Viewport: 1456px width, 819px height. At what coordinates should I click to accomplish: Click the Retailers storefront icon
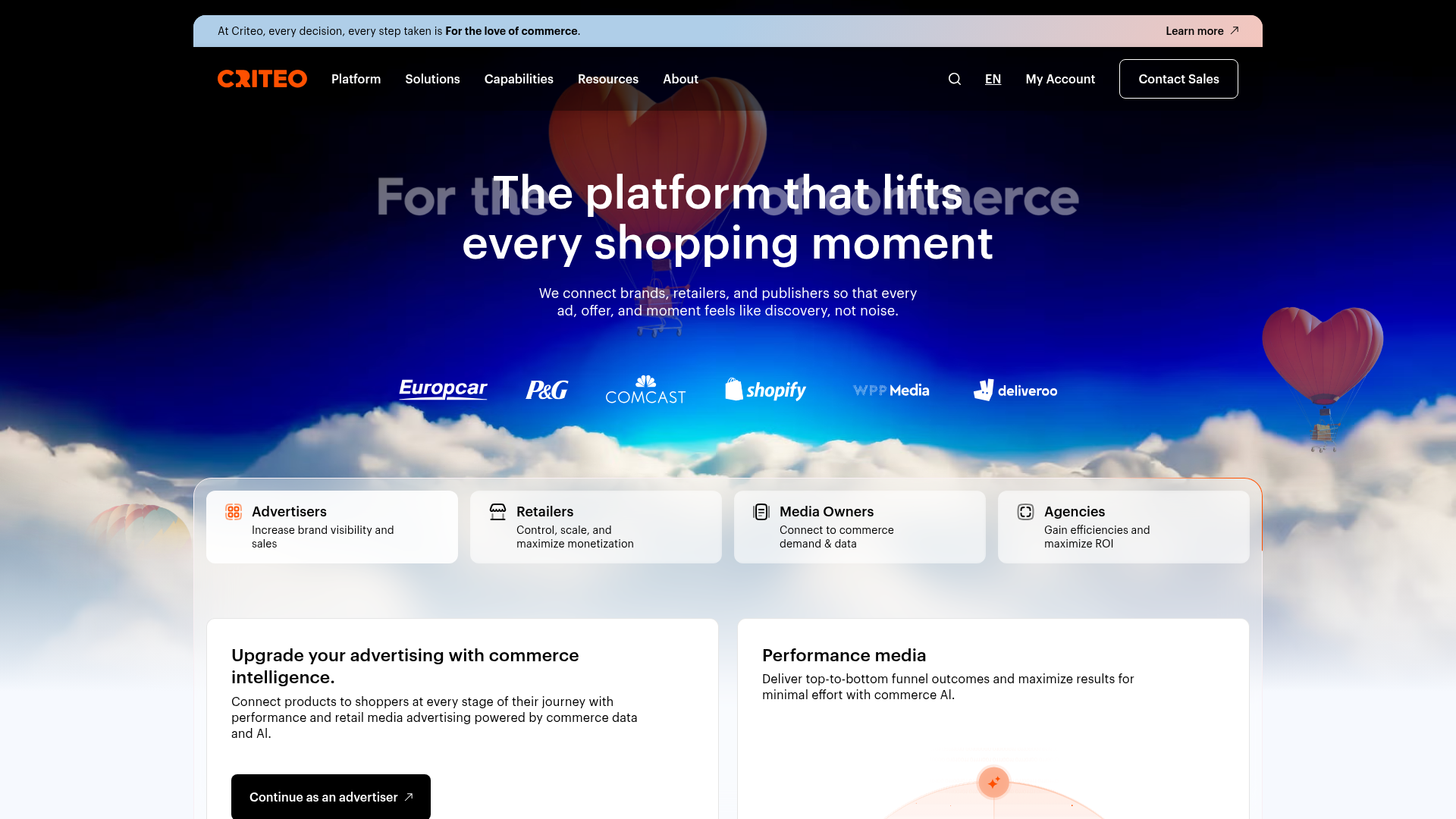497,511
